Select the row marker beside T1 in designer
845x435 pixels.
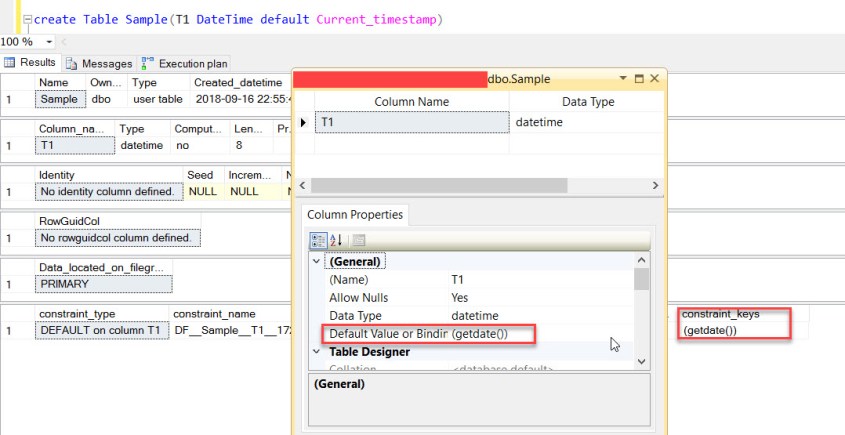306,122
